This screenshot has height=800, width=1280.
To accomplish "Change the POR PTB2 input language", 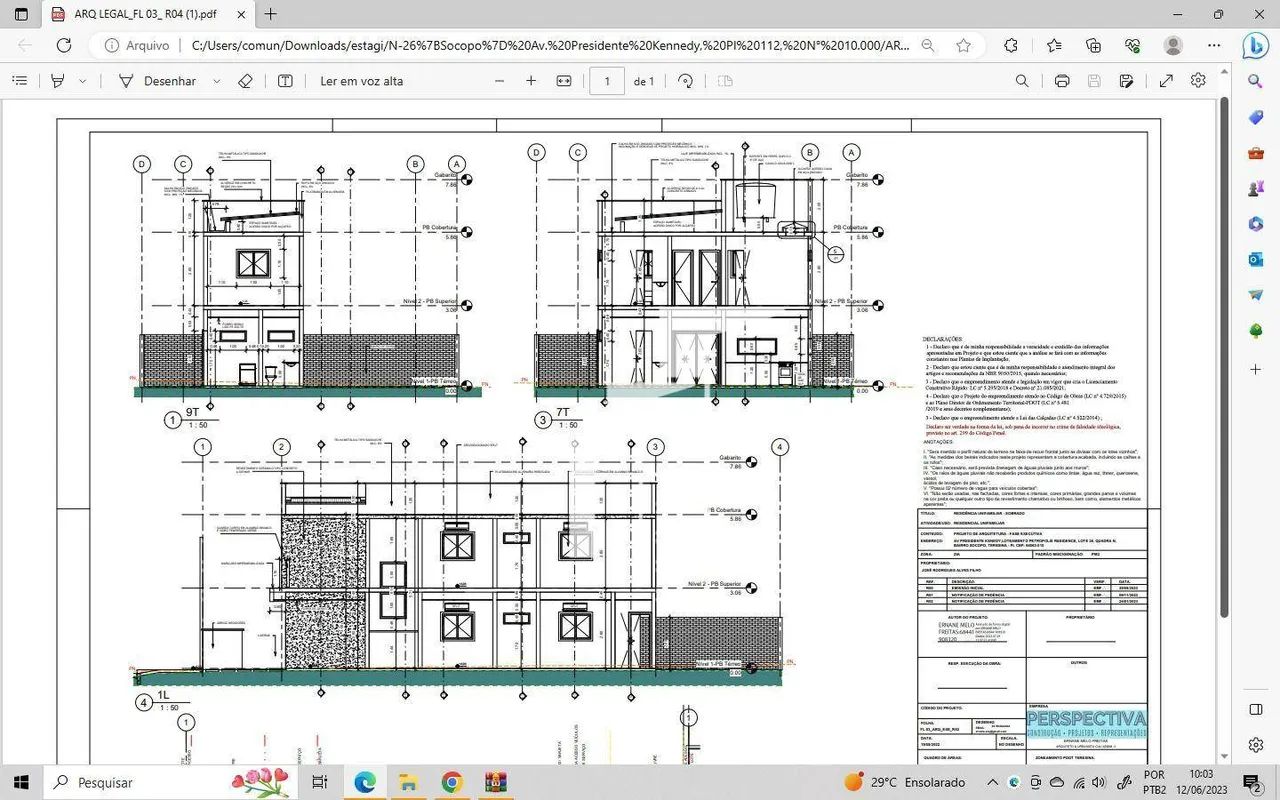I will (x=1153, y=782).
